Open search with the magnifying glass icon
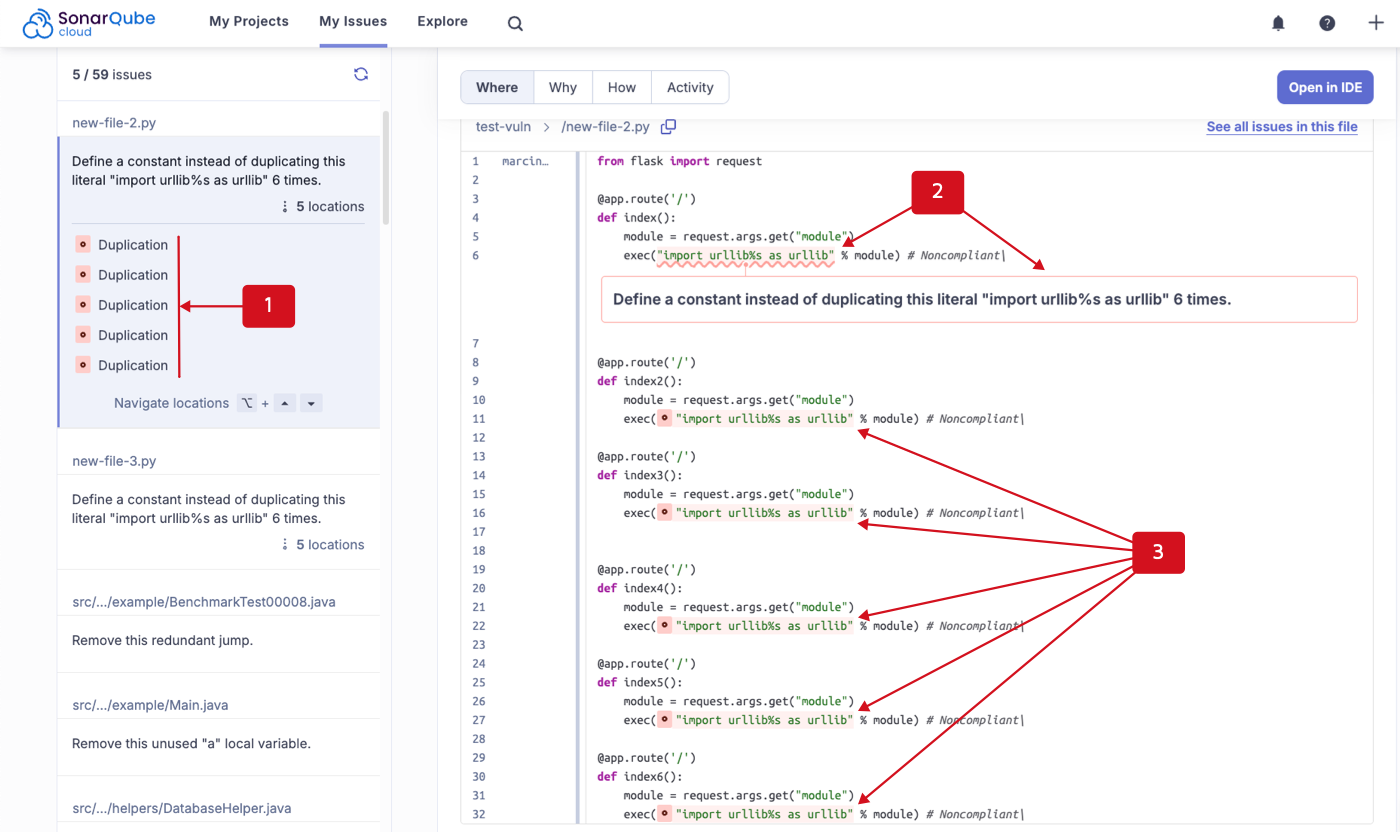 click(x=514, y=23)
